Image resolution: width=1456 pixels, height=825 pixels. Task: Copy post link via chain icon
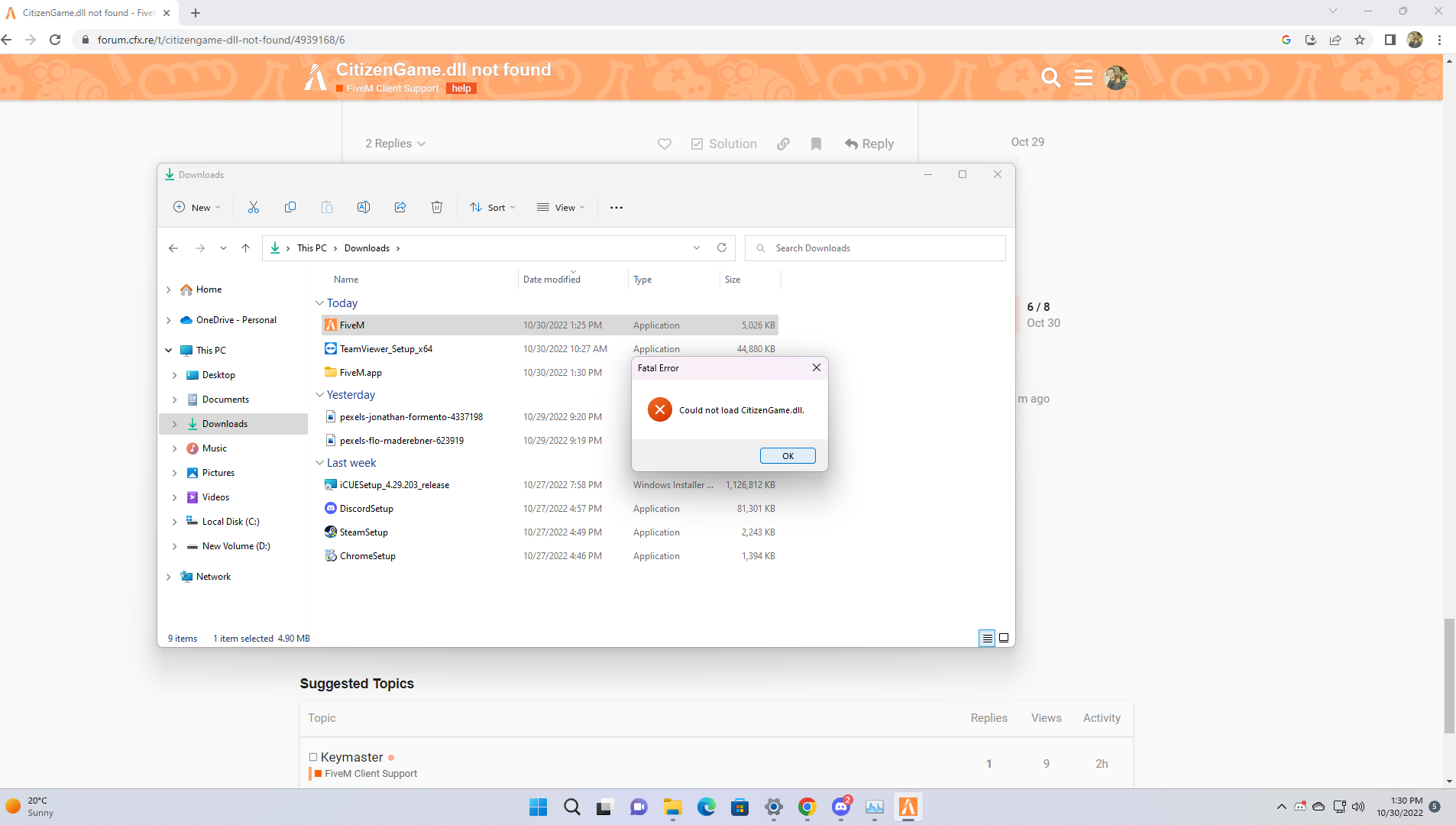(783, 144)
